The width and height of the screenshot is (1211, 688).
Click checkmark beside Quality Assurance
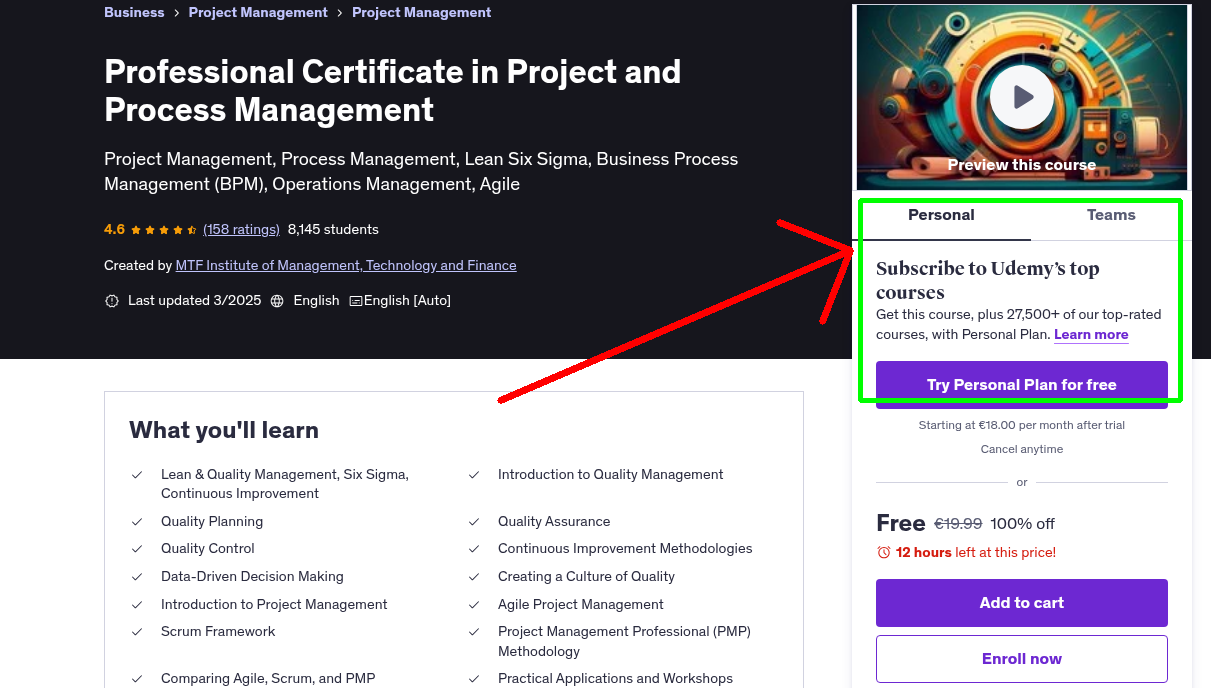474,522
